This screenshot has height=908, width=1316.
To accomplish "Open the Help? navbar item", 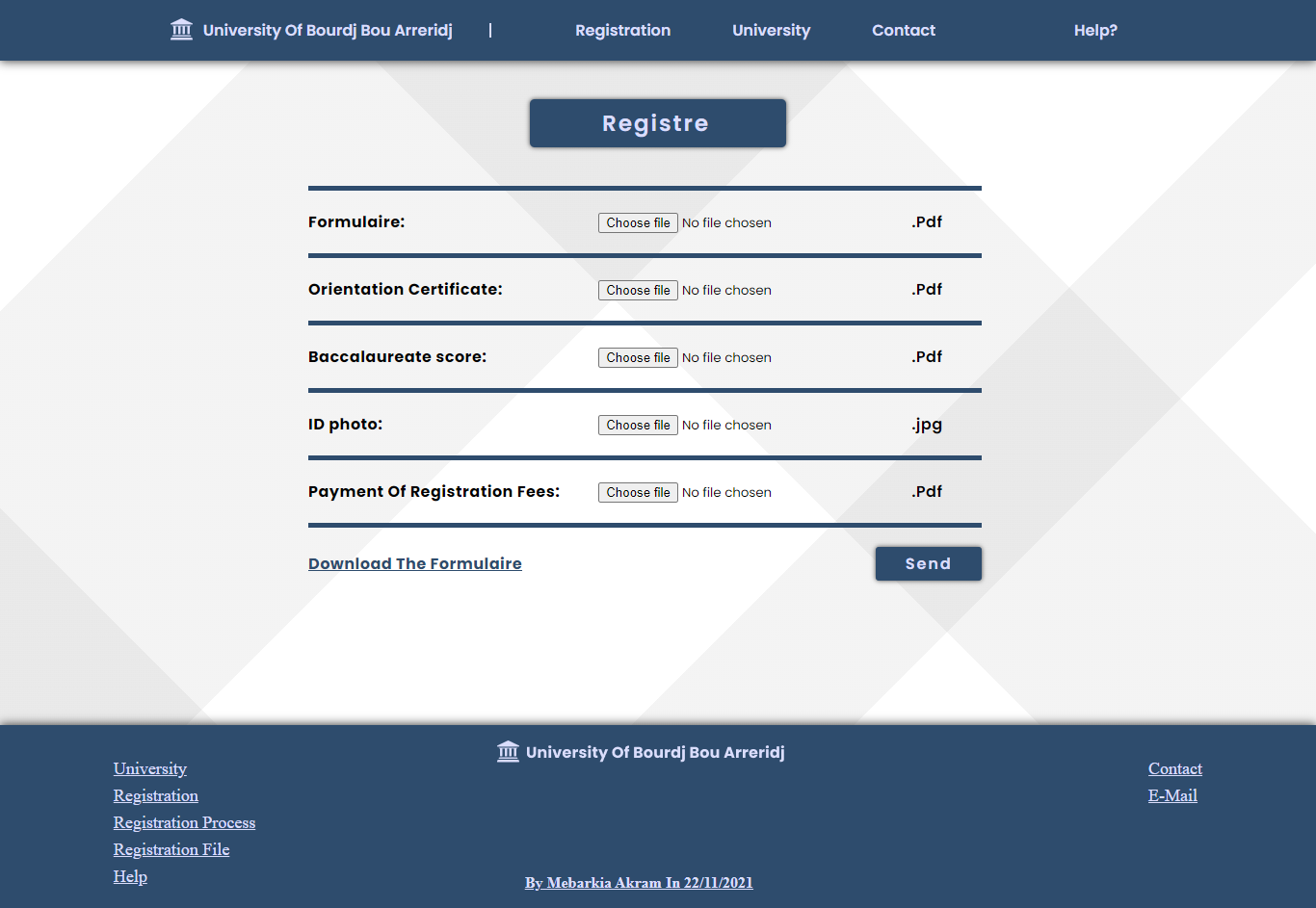I will [x=1095, y=30].
